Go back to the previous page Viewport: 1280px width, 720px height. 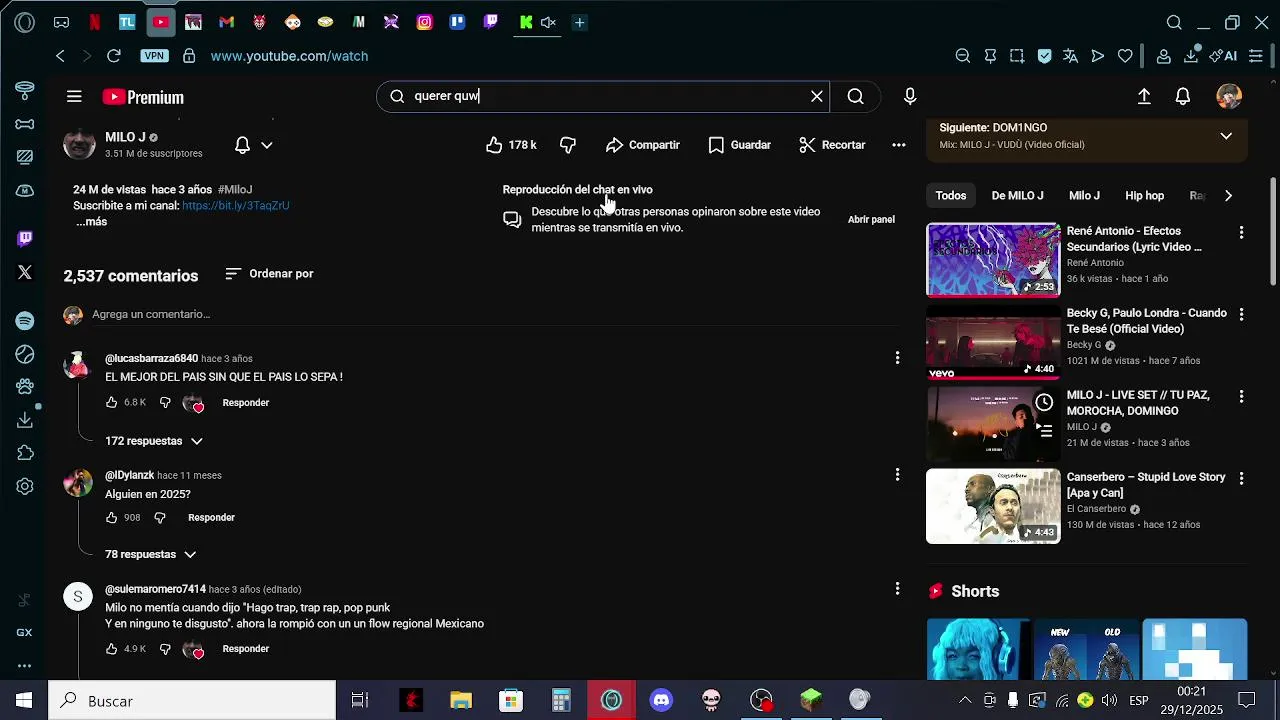point(61,56)
